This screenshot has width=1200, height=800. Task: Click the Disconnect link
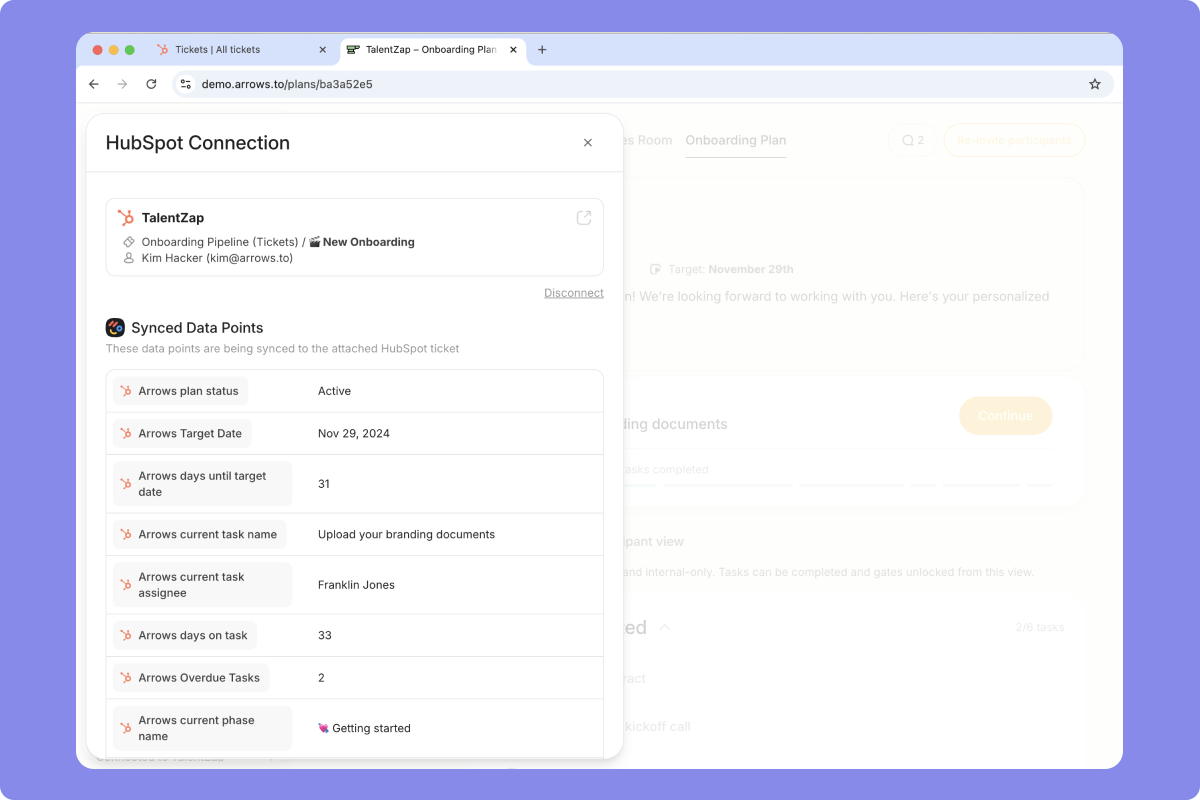pyautogui.click(x=574, y=293)
